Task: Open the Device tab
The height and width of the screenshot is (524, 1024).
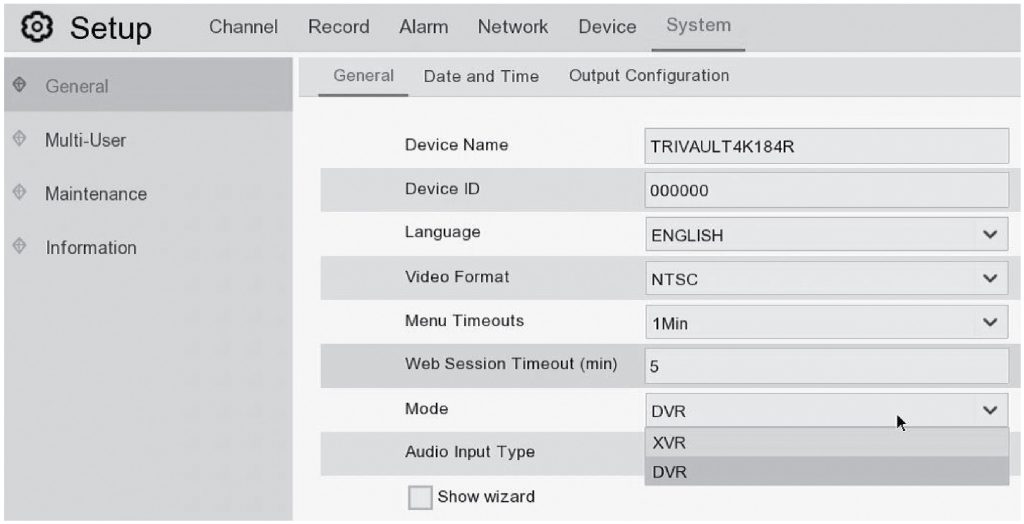Action: 607,27
